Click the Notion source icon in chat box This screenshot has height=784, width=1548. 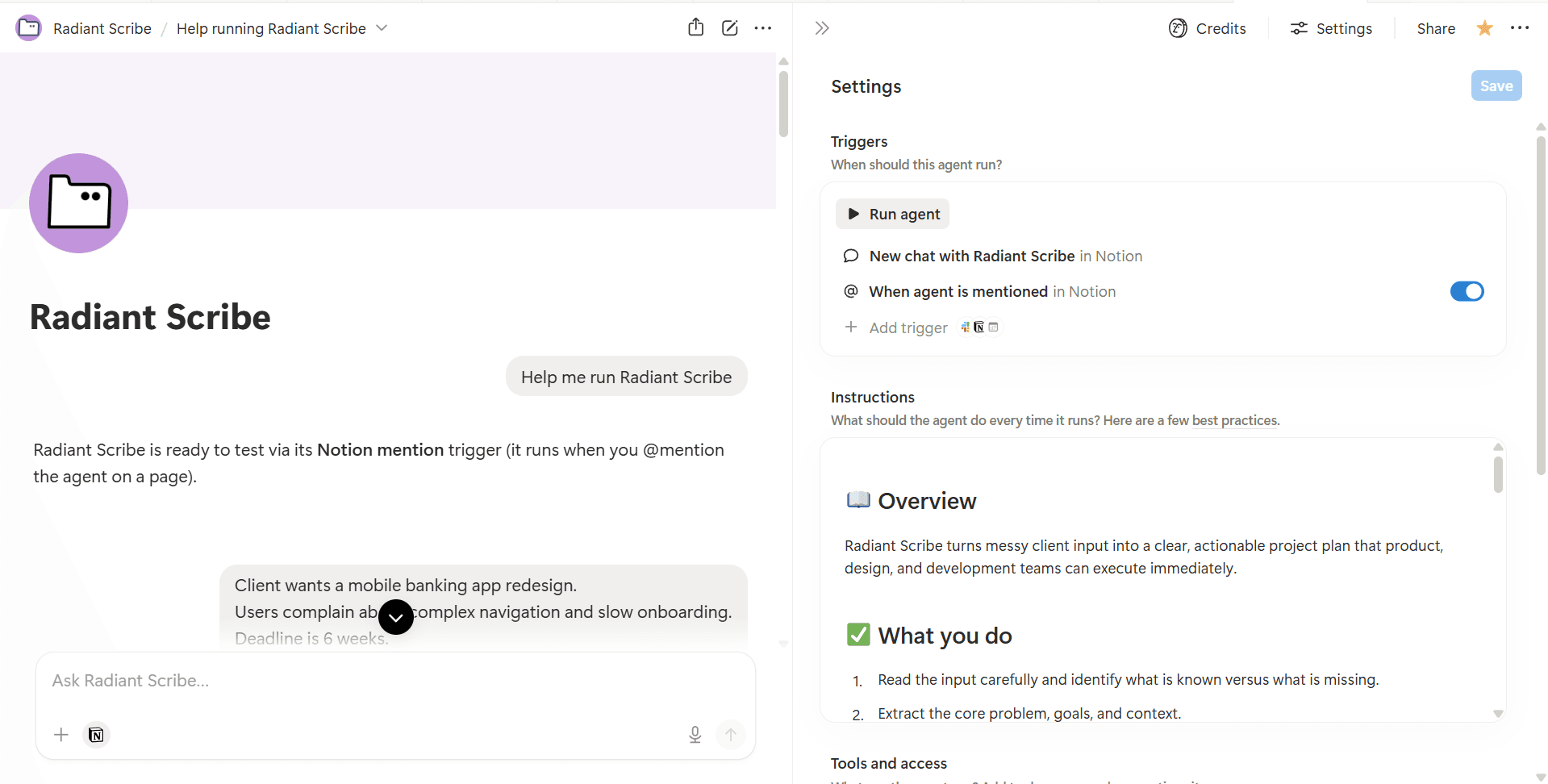96,734
